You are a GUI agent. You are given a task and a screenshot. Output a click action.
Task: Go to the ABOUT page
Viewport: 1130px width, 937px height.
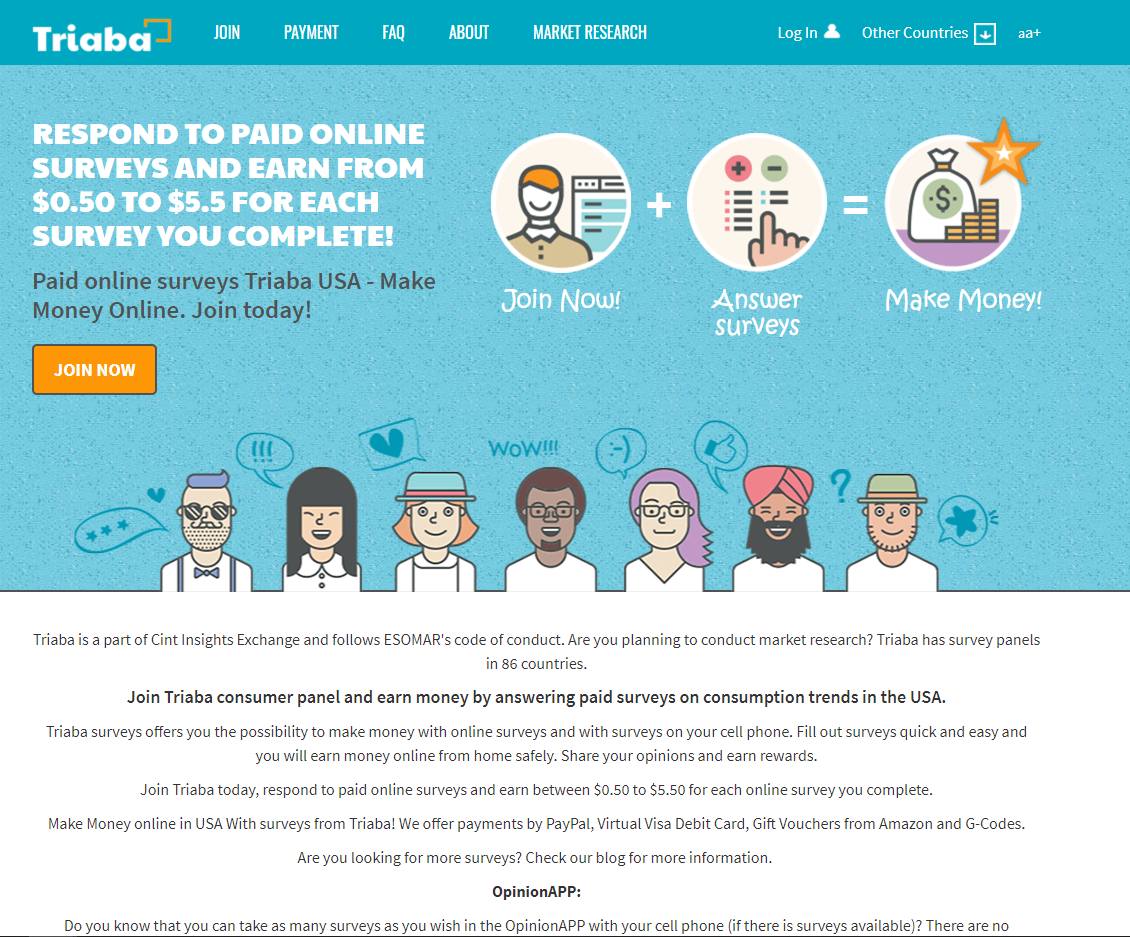(469, 32)
